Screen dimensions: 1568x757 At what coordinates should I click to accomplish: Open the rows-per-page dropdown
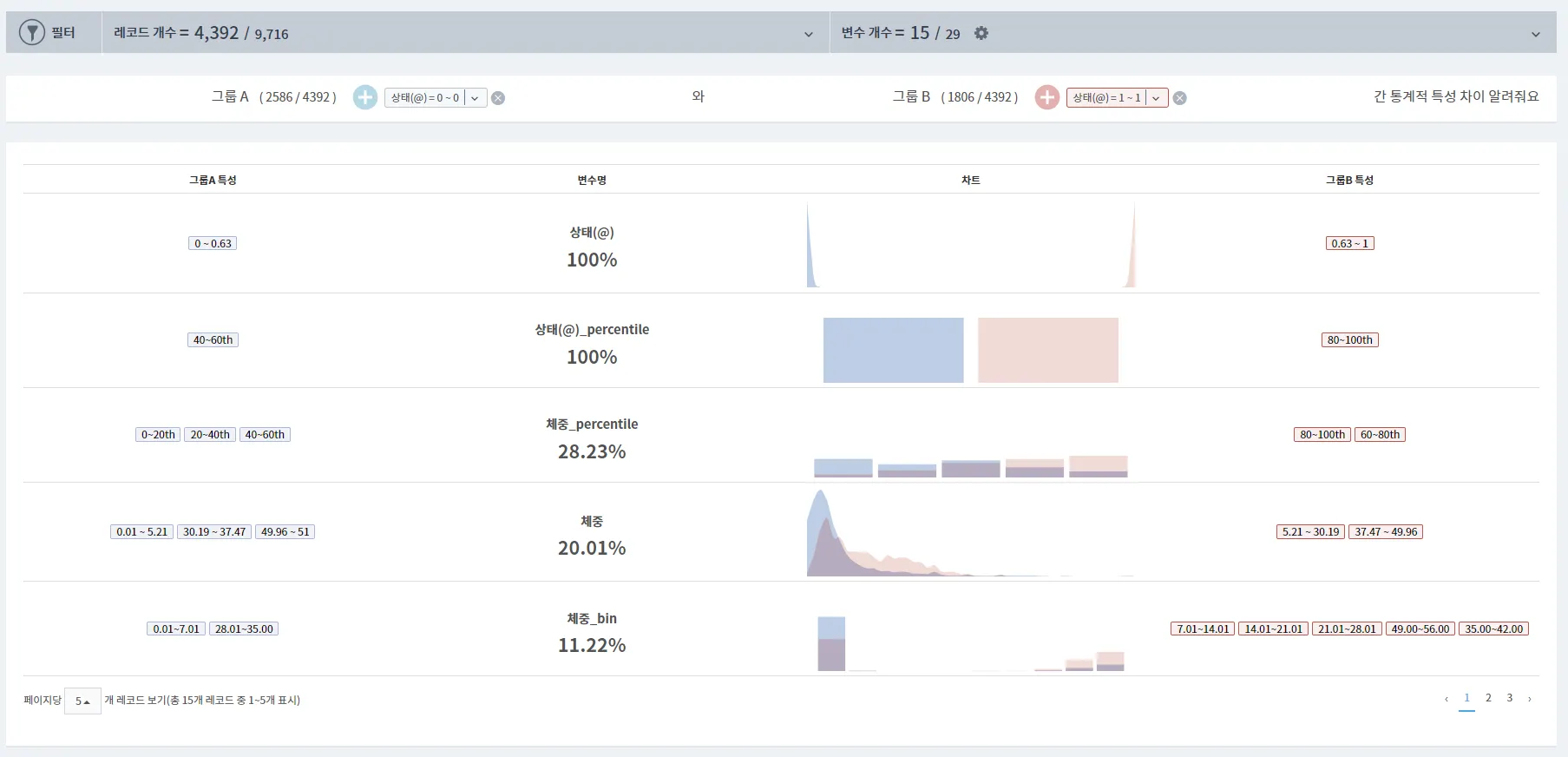(x=82, y=701)
